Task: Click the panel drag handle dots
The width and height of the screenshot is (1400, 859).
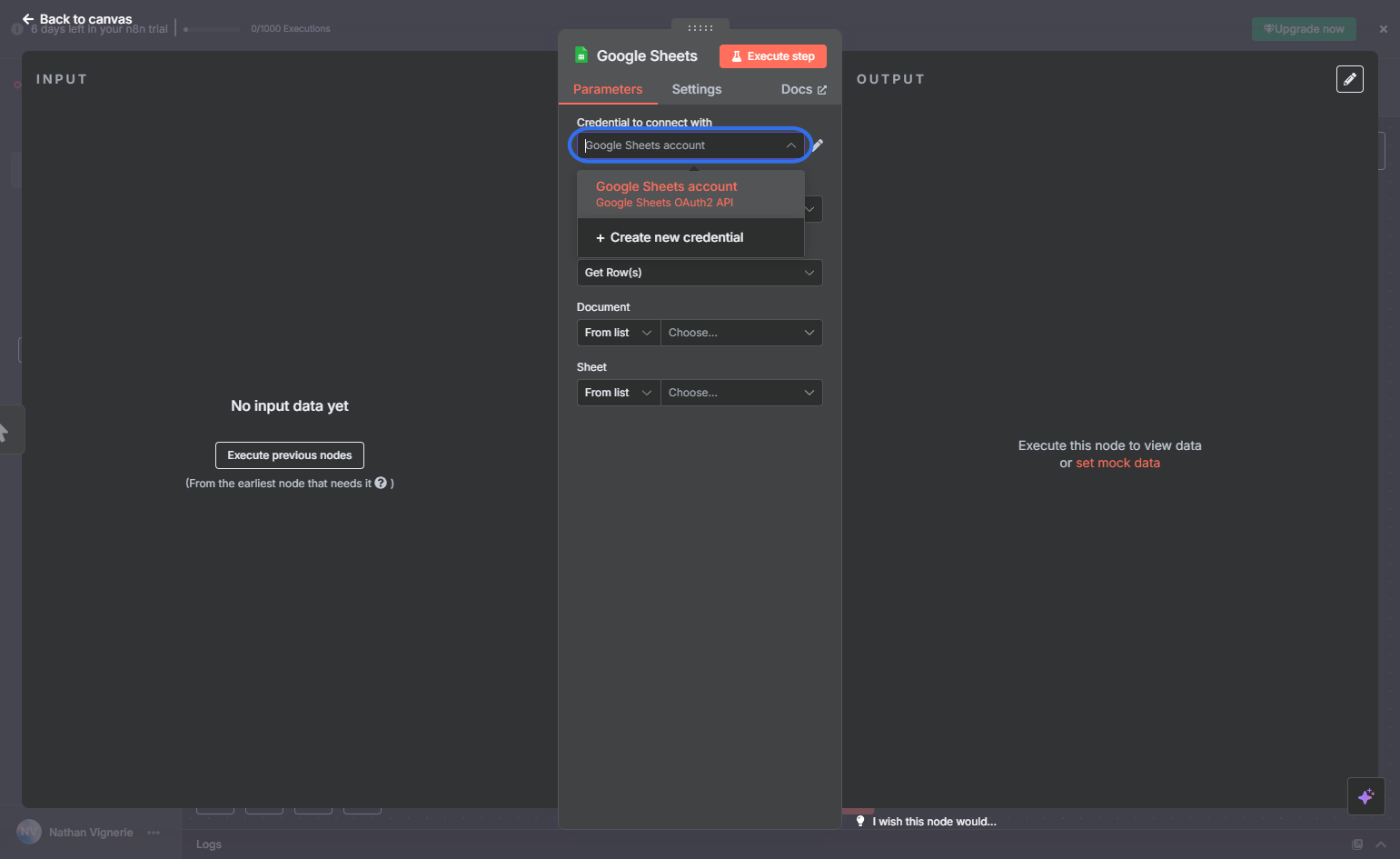Action: (700, 28)
